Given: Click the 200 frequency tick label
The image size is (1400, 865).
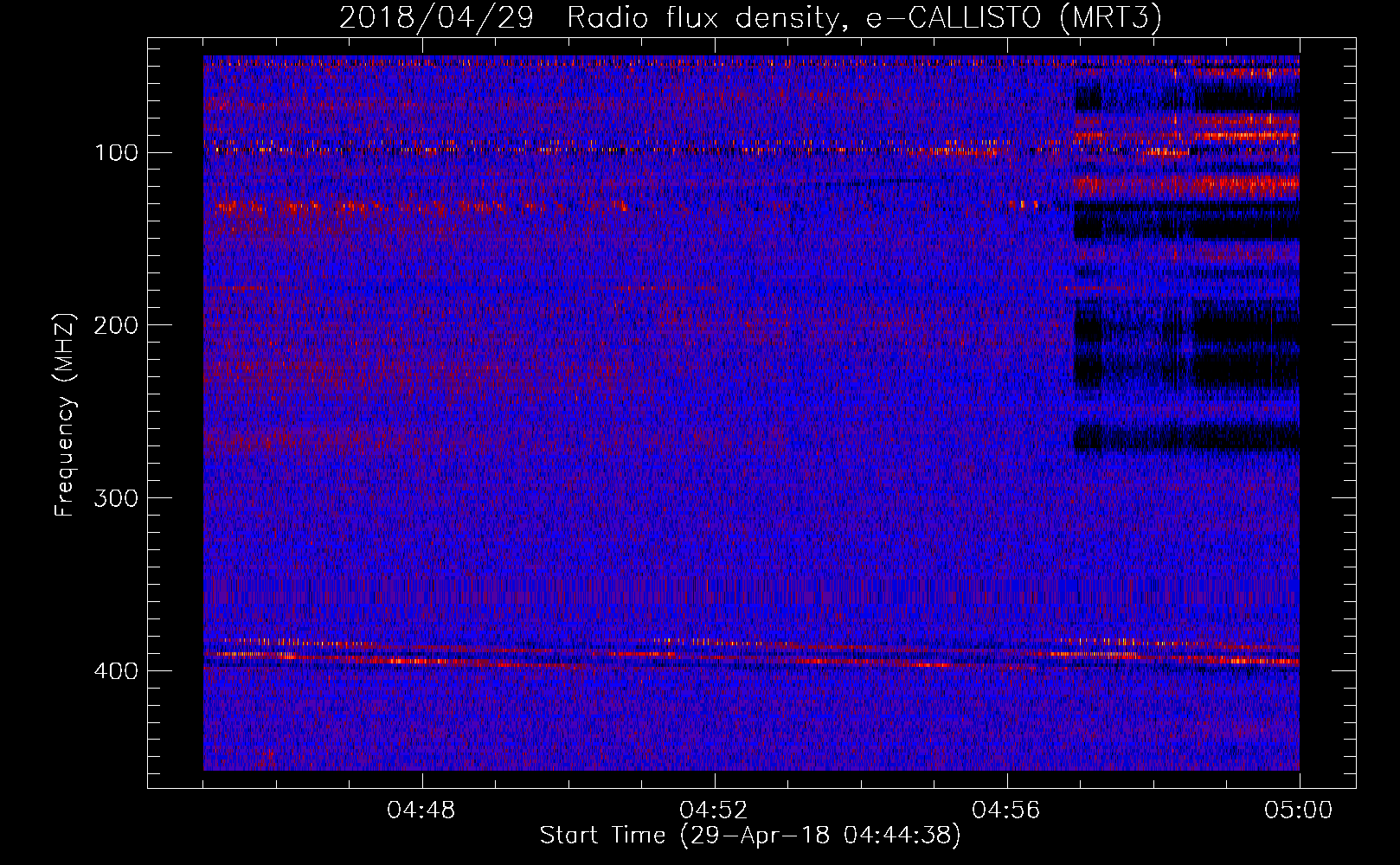Looking at the screenshot, I should coord(116,325).
